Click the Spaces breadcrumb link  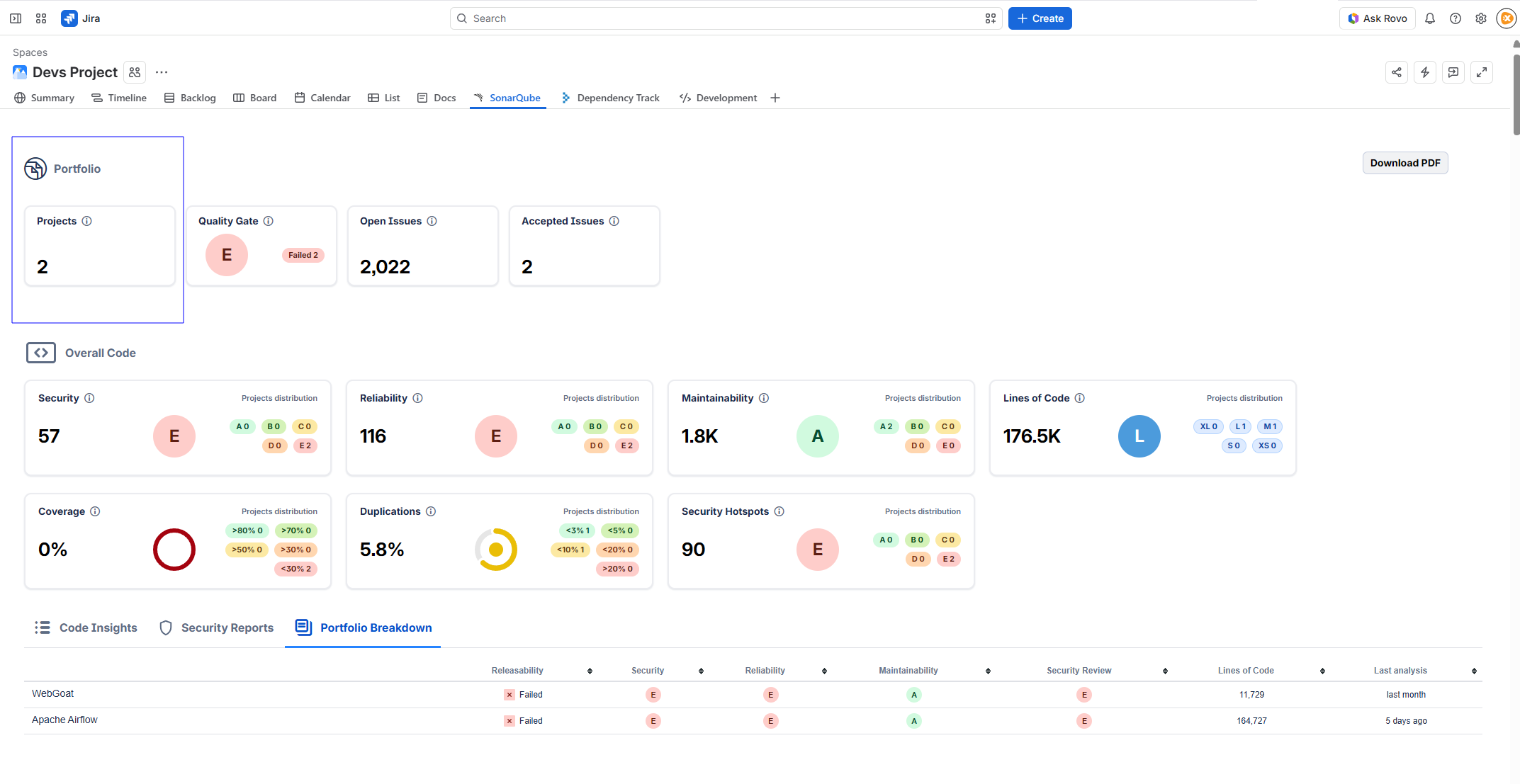point(30,52)
